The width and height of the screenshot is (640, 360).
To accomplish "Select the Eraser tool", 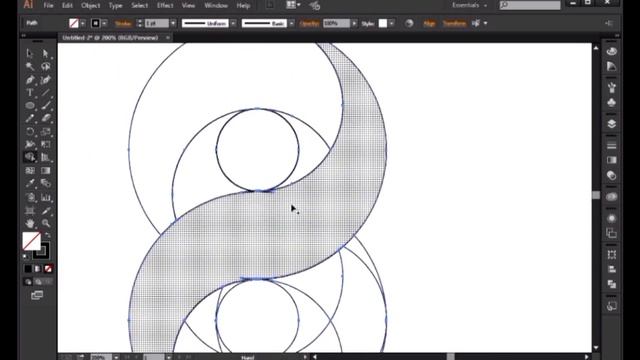I will point(46,118).
